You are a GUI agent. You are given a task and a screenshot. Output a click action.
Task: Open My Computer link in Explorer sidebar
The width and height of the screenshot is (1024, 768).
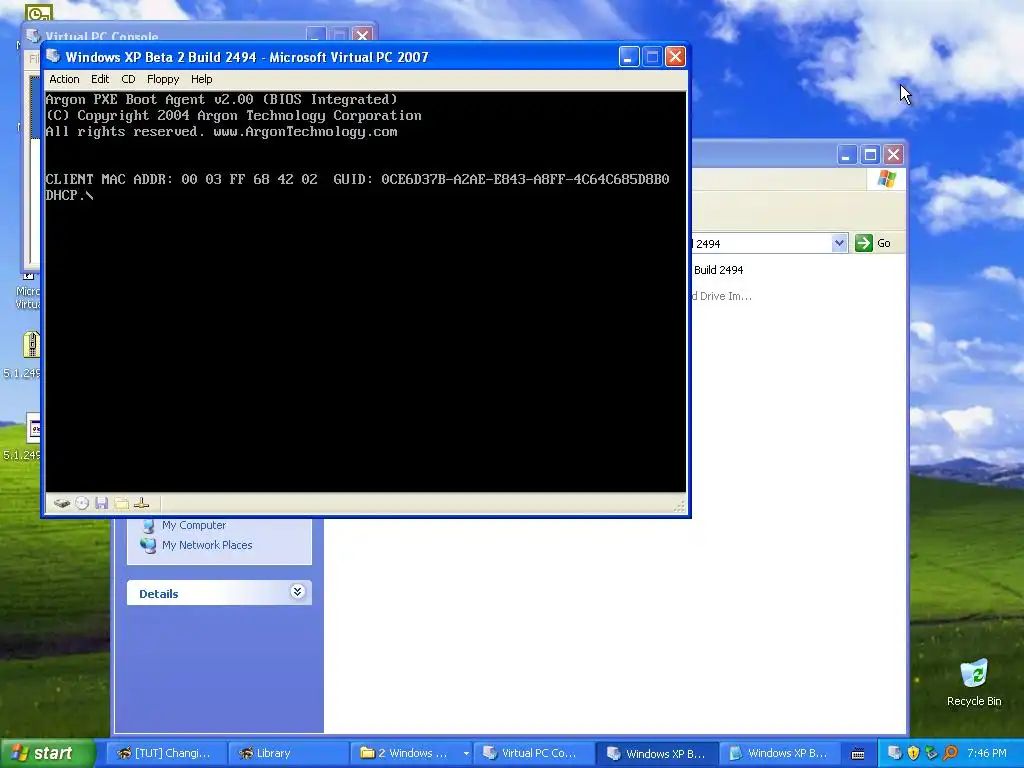194,525
